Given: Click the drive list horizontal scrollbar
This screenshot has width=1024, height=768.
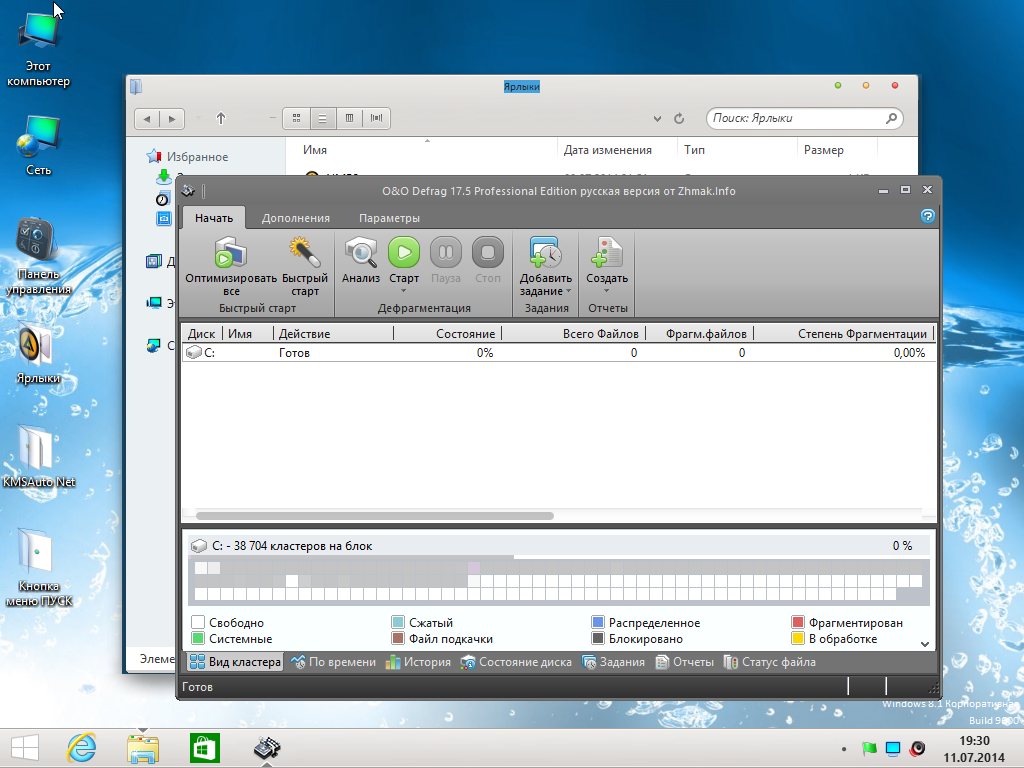Looking at the screenshot, I should (375, 516).
